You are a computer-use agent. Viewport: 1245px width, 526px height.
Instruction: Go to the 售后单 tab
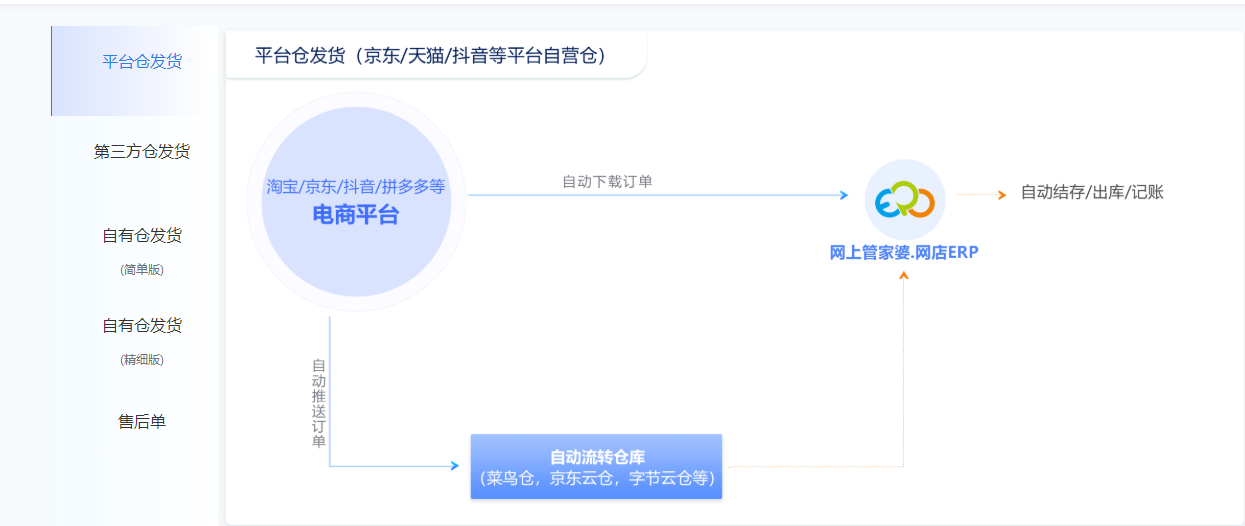pos(141,422)
